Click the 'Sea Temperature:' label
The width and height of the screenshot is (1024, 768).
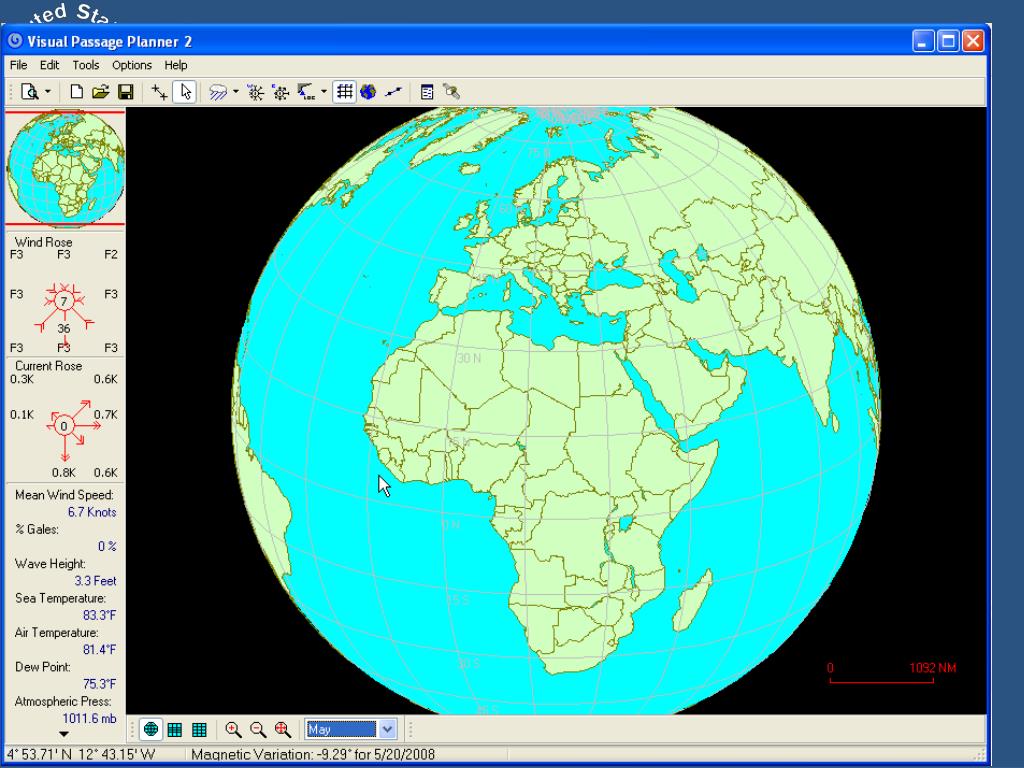[60, 599]
